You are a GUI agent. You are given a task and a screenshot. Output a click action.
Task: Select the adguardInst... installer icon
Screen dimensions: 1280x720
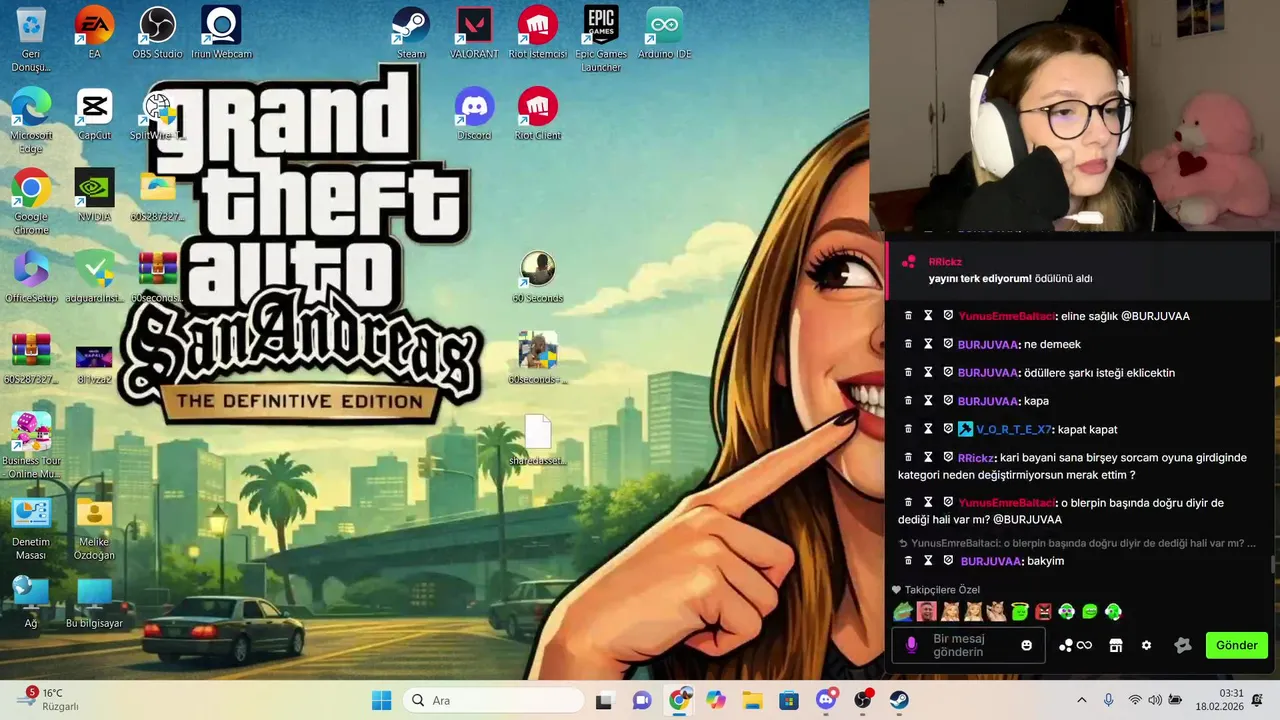tap(94, 277)
